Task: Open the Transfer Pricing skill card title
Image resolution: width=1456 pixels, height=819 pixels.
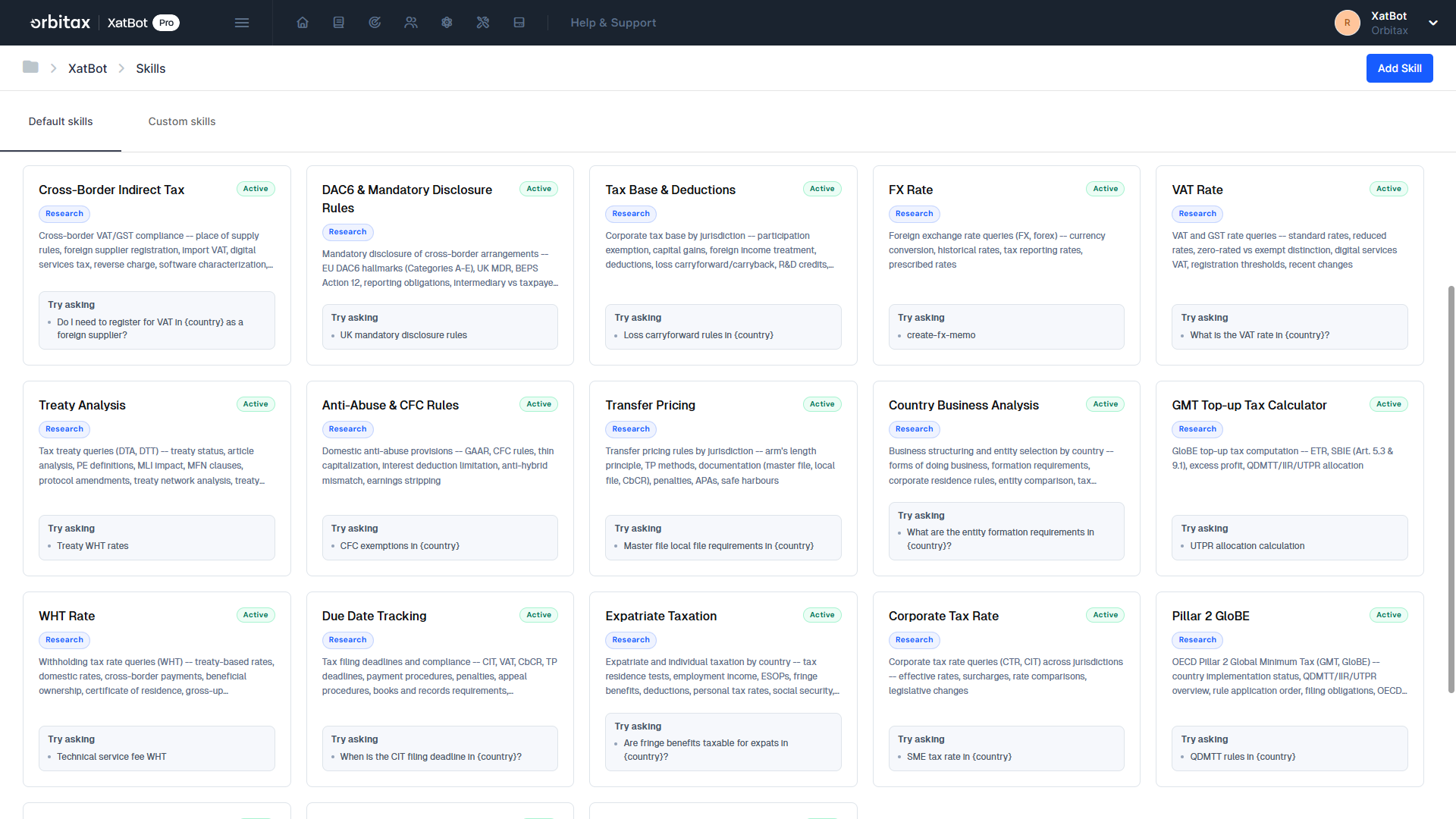Action: pyautogui.click(x=650, y=405)
